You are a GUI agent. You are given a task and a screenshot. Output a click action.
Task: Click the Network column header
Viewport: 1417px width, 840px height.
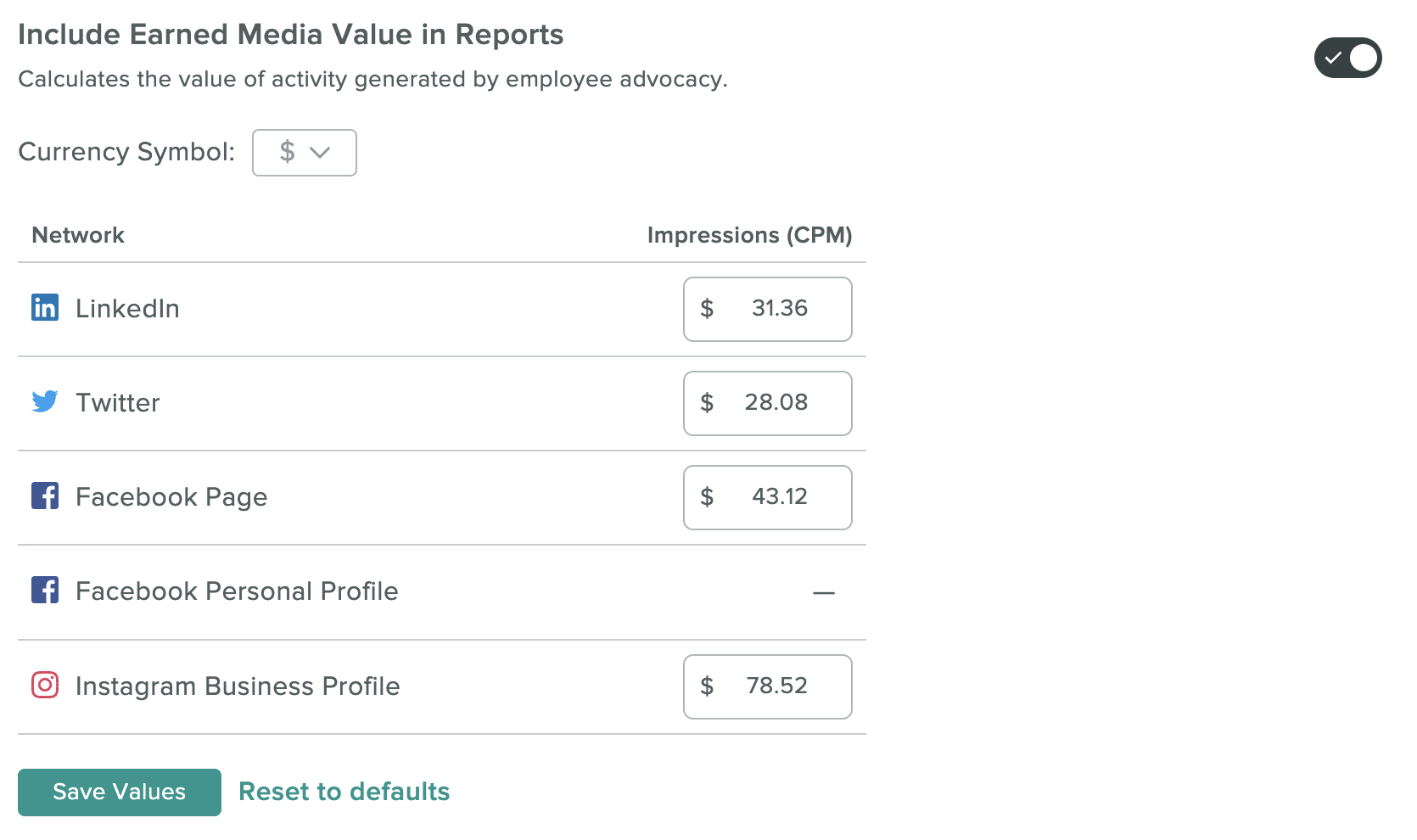coord(78,235)
